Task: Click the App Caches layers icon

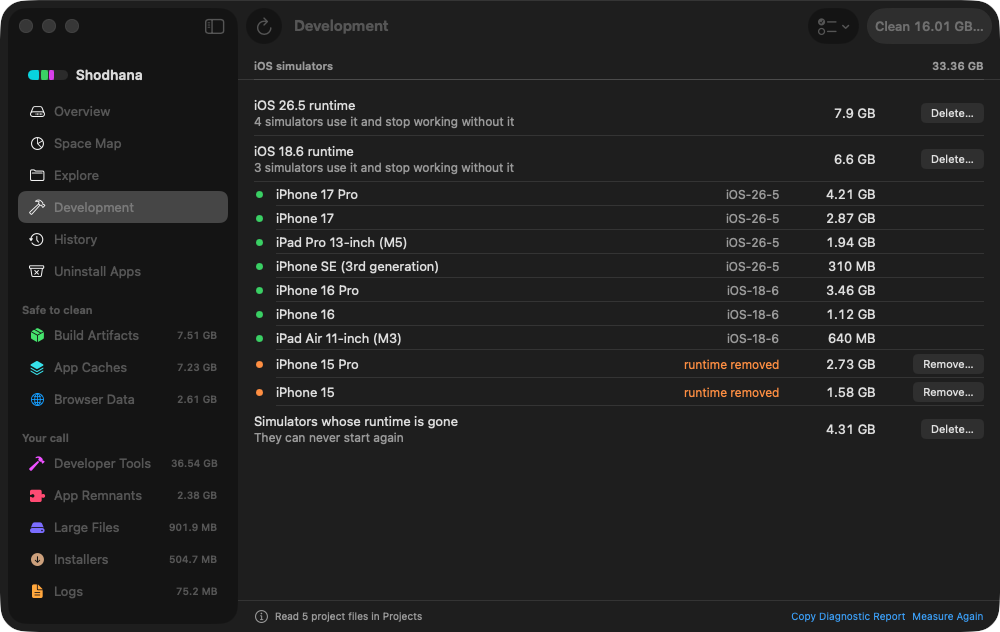Action: [37, 367]
